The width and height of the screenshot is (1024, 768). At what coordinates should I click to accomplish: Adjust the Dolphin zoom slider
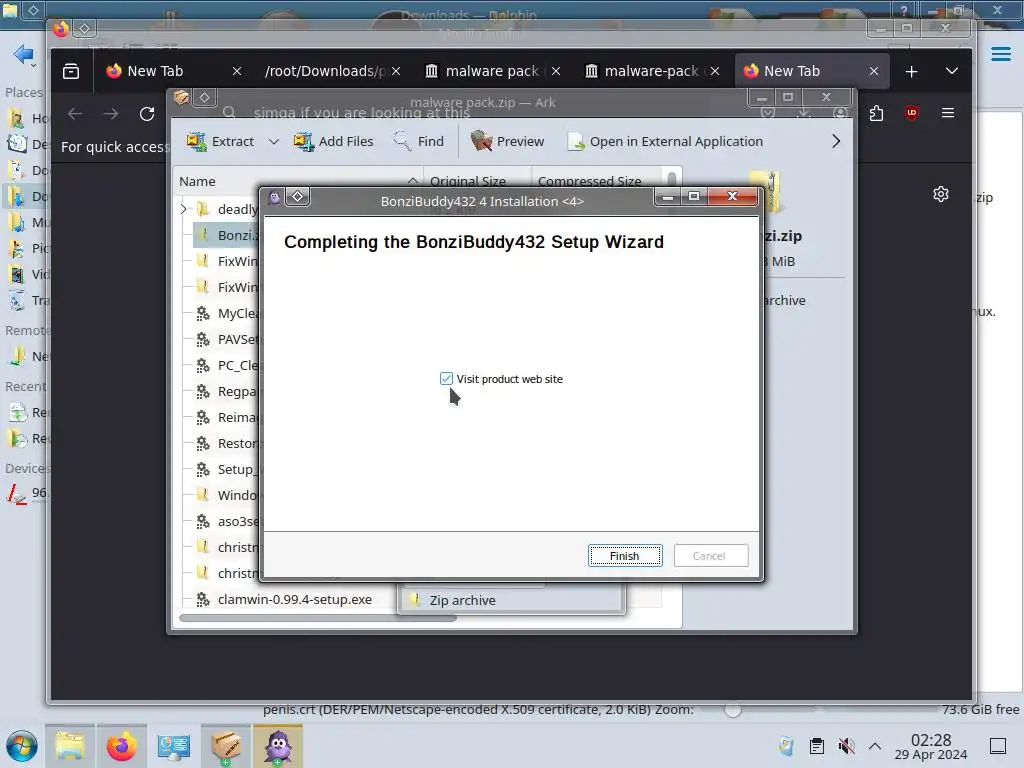click(733, 710)
